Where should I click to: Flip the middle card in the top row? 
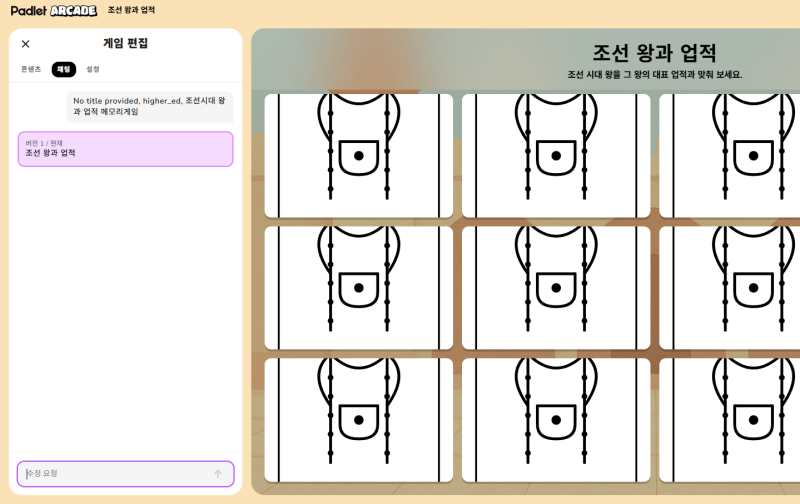pos(556,156)
